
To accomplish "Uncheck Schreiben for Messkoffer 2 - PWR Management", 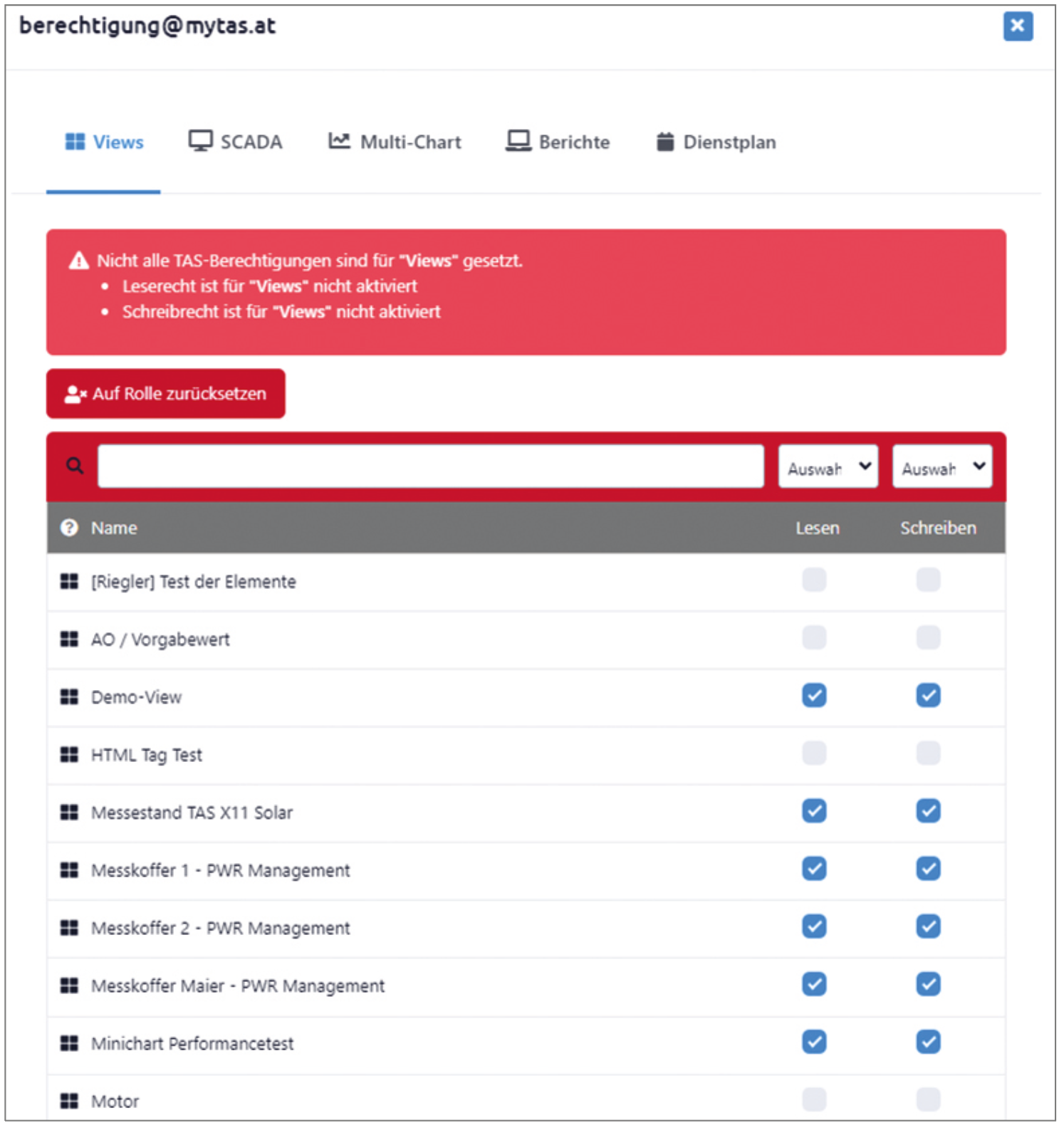I will [x=928, y=926].
